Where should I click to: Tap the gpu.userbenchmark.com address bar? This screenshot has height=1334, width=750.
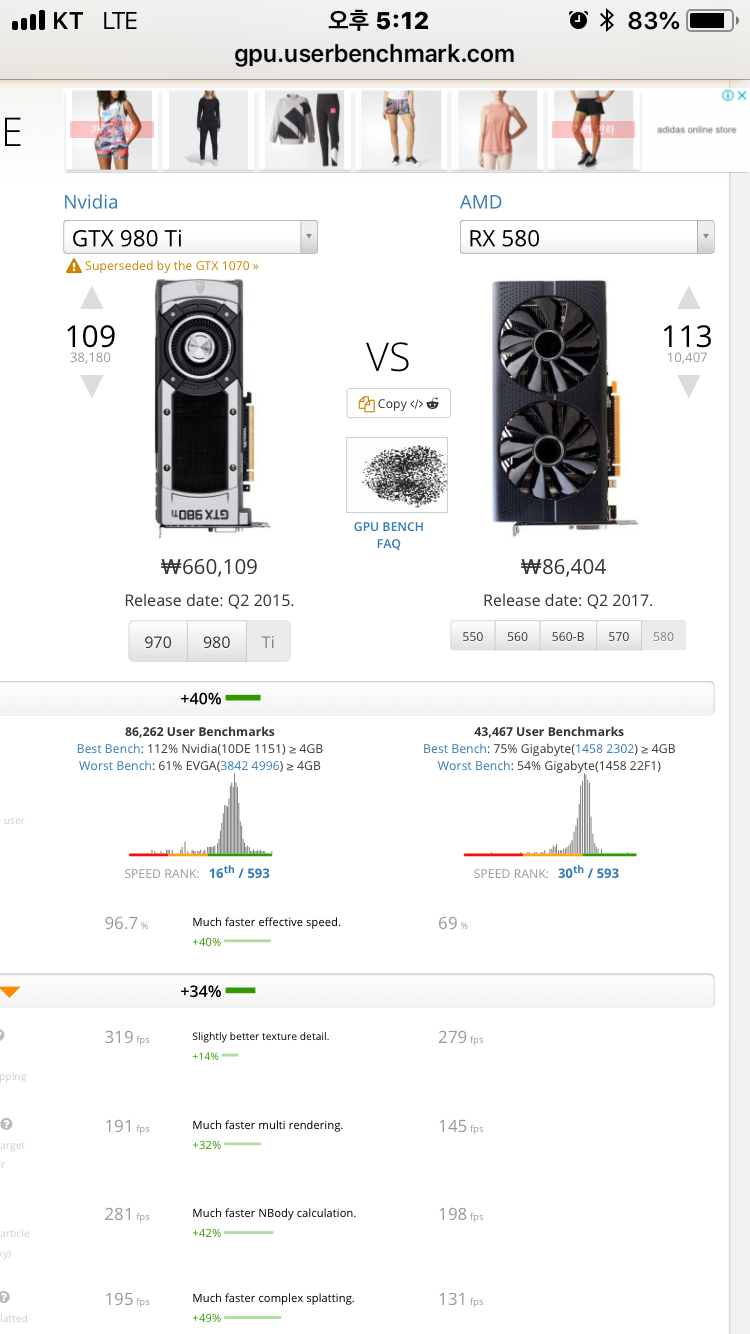[375, 54]
